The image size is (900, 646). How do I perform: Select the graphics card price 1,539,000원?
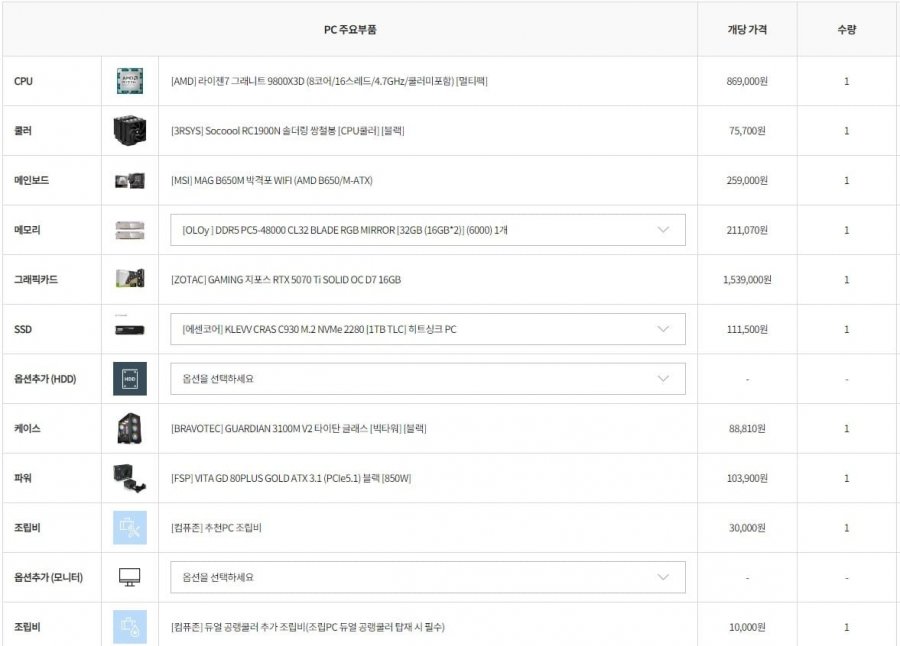point(747,280)
